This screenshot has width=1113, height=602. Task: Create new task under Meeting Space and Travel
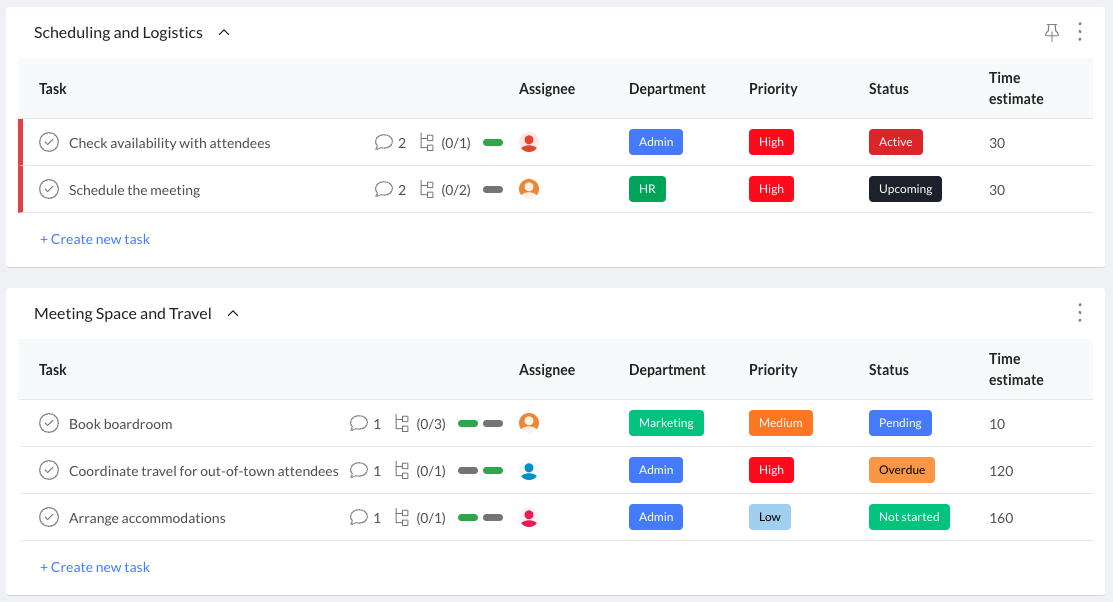[x=95, y=568]
